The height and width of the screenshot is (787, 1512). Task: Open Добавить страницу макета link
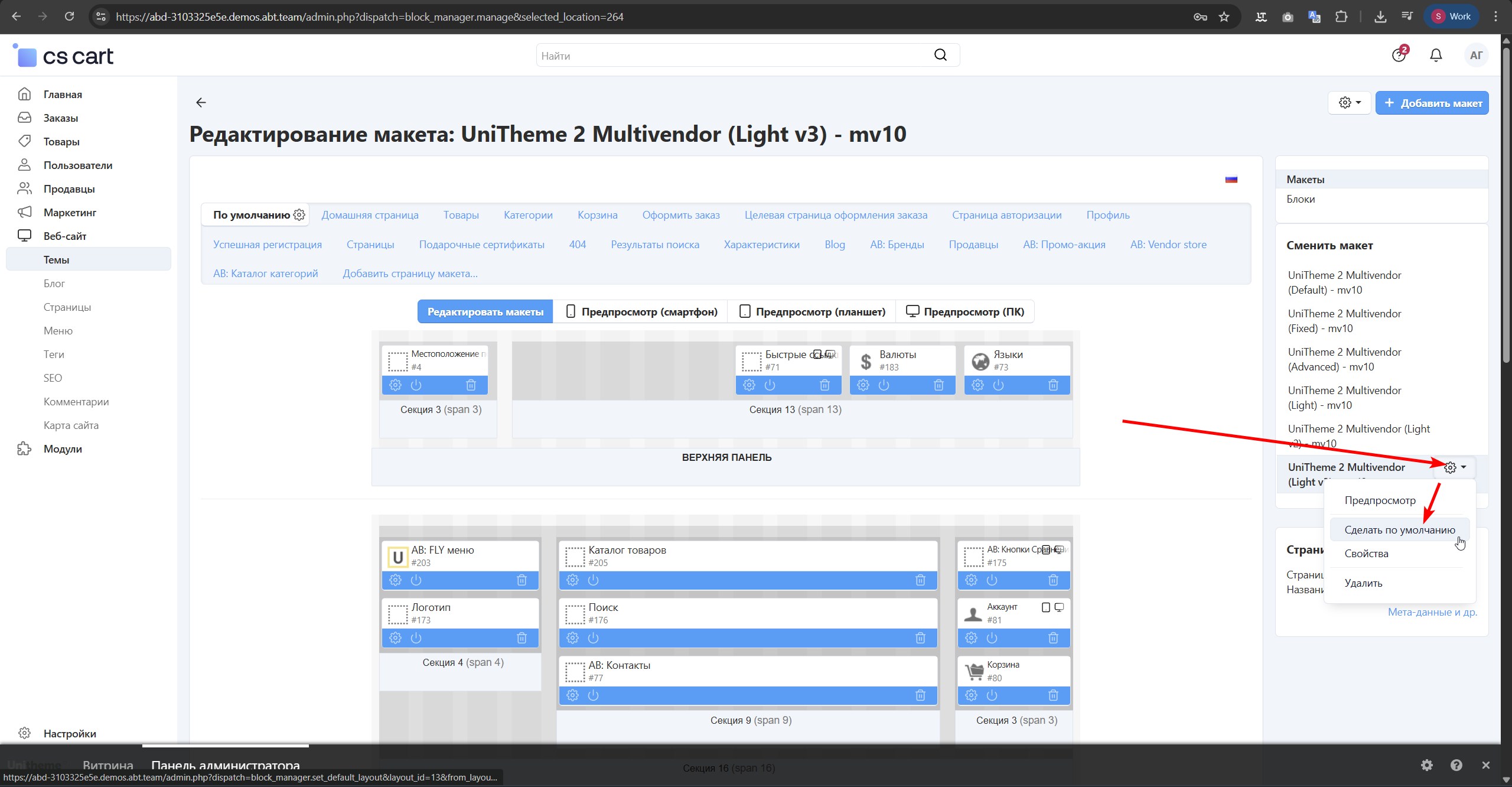tap(410, 274)
